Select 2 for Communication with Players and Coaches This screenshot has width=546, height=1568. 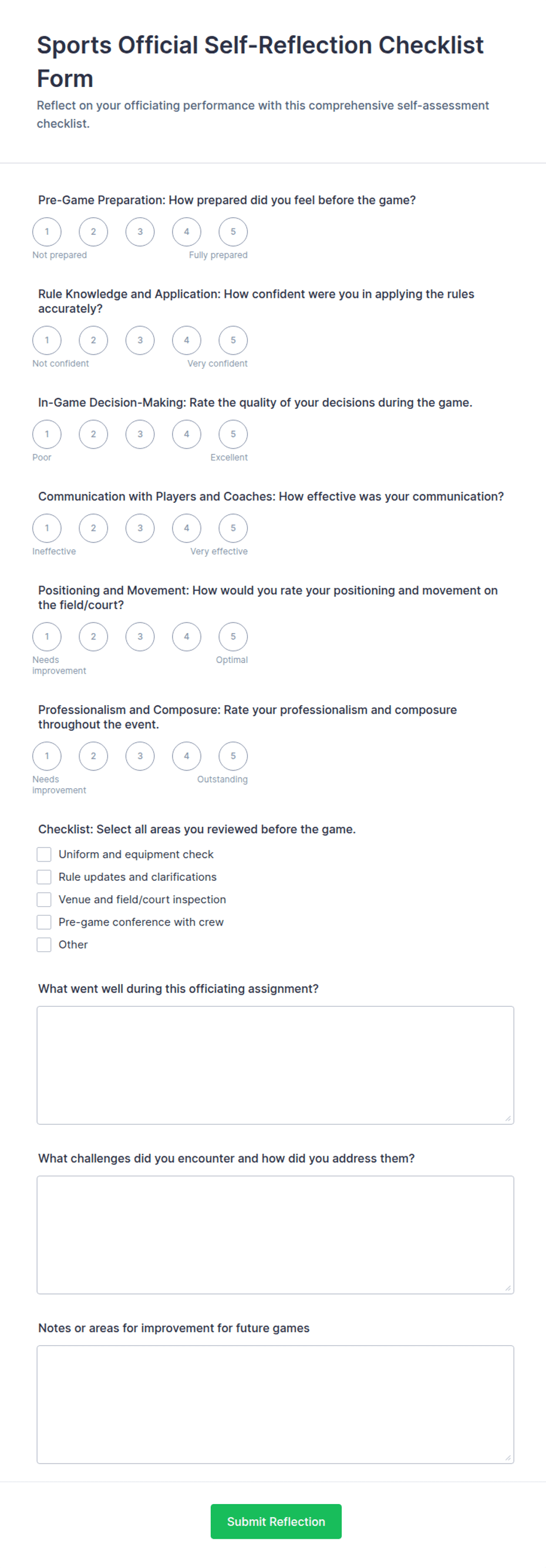[93, 529]
